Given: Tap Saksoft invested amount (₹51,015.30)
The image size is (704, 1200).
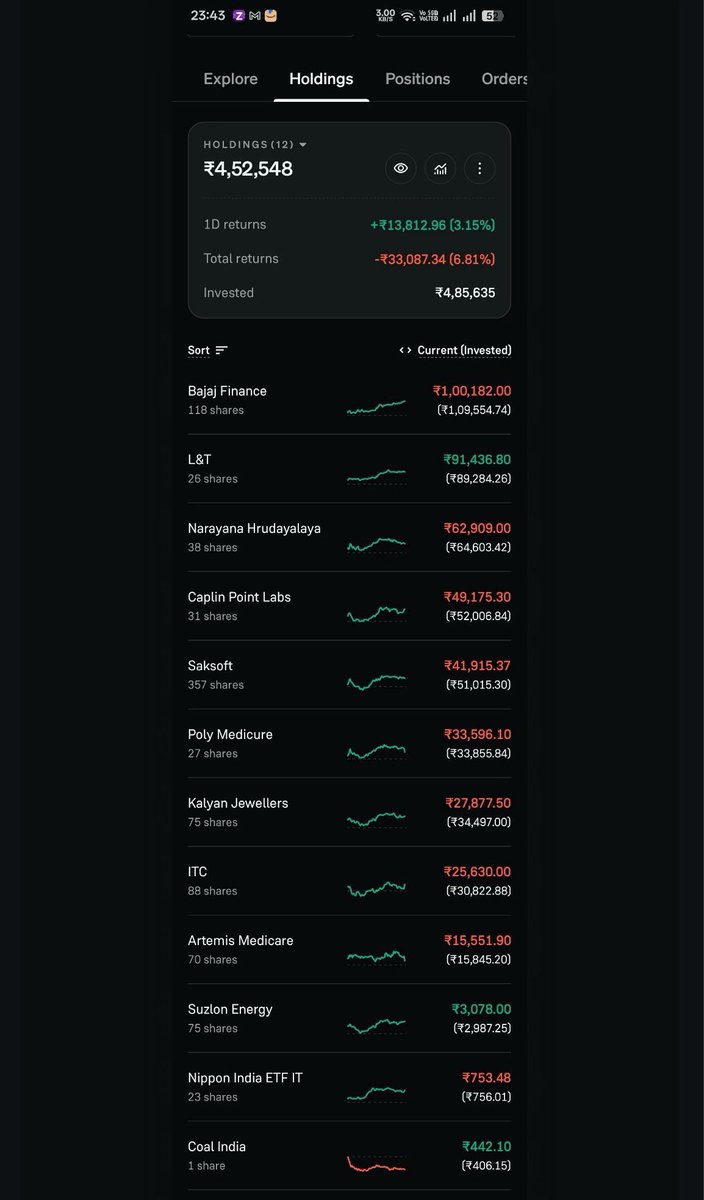Looking at the screenshot, I should pos(478,685).
